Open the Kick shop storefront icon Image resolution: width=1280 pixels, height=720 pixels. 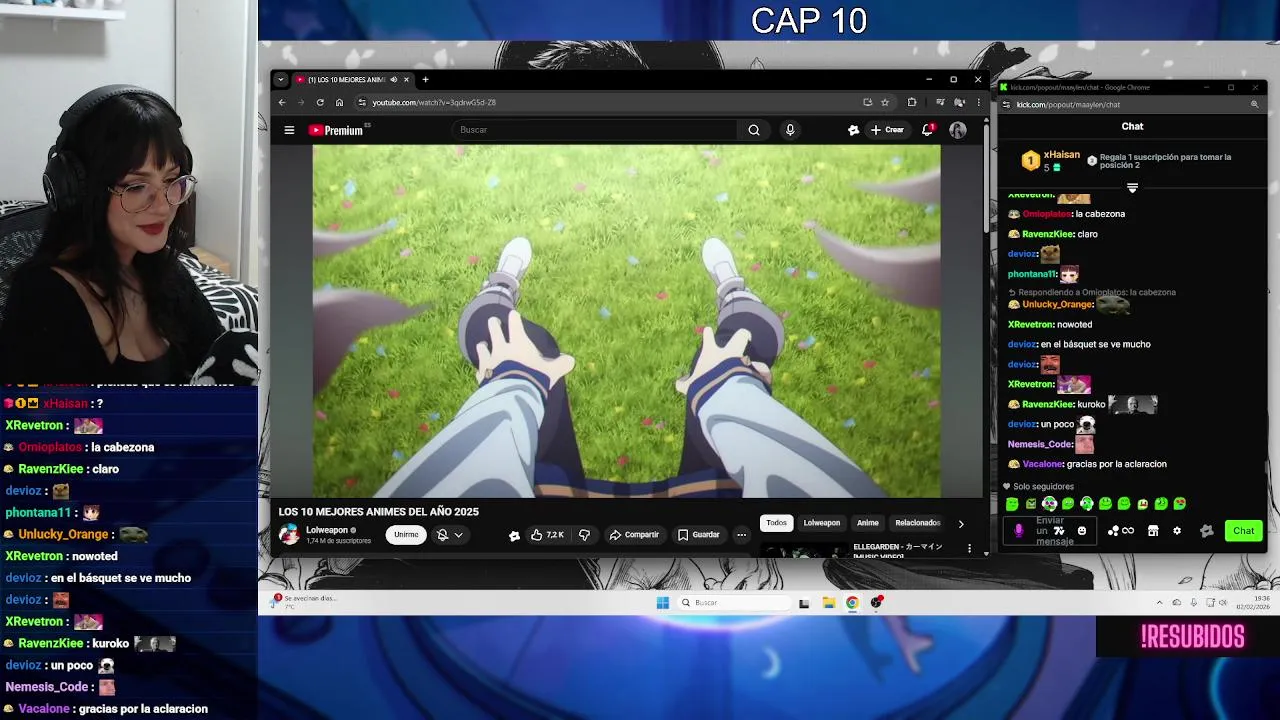coord(1153,531)
